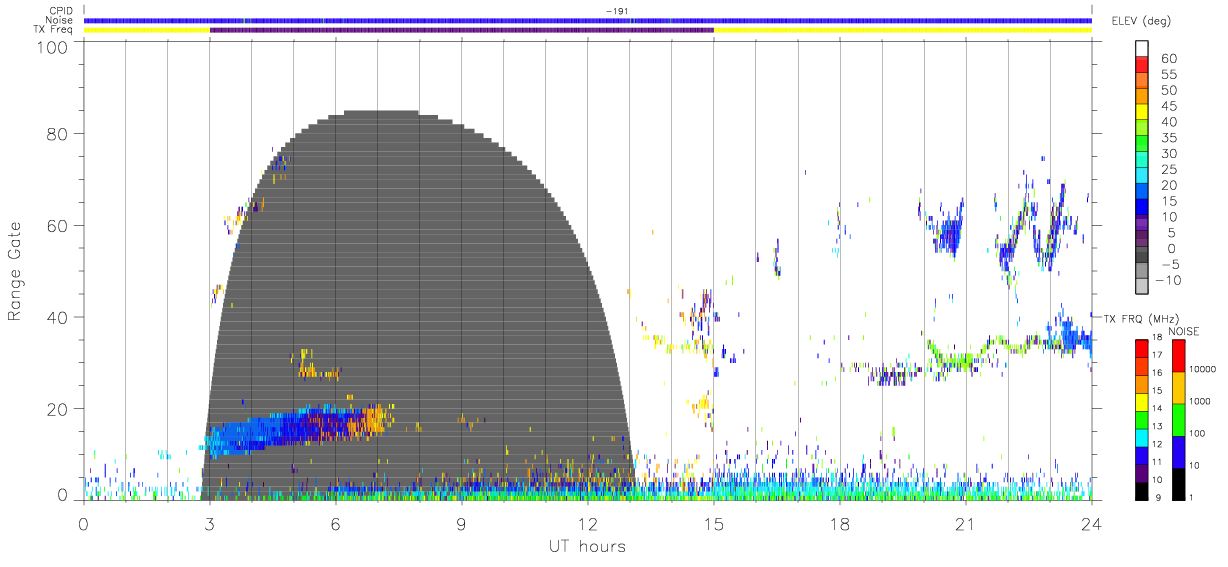Viewport: 1228px width, 567px height.
Task: Click the -10 label on elevation colorbar
Action: pos(1169,281)
